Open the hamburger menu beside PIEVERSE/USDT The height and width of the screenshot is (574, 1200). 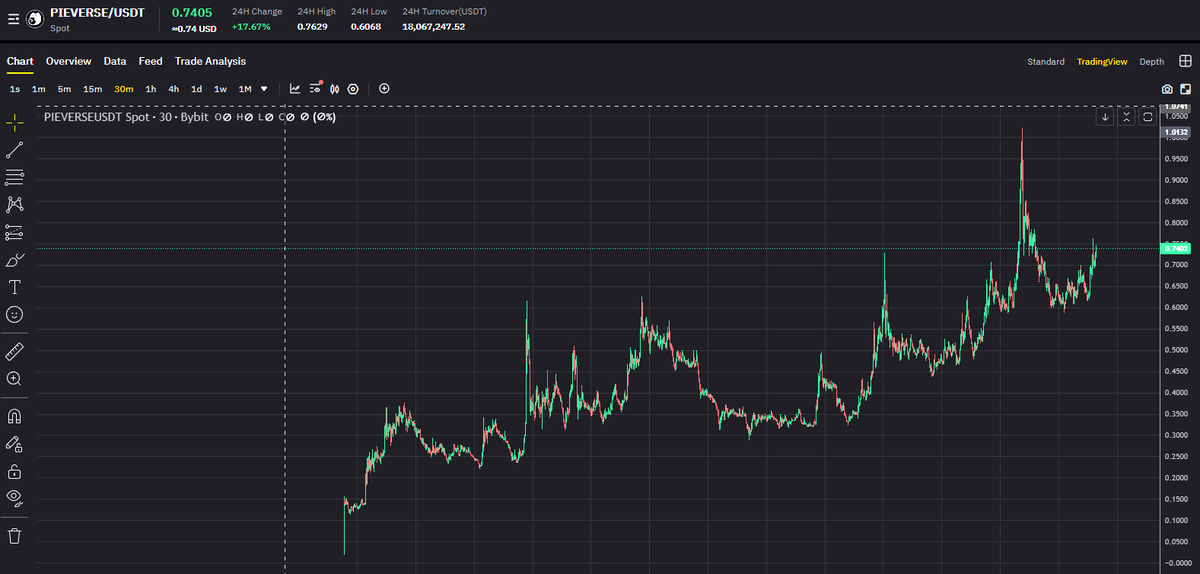click(x=13, y=19)
